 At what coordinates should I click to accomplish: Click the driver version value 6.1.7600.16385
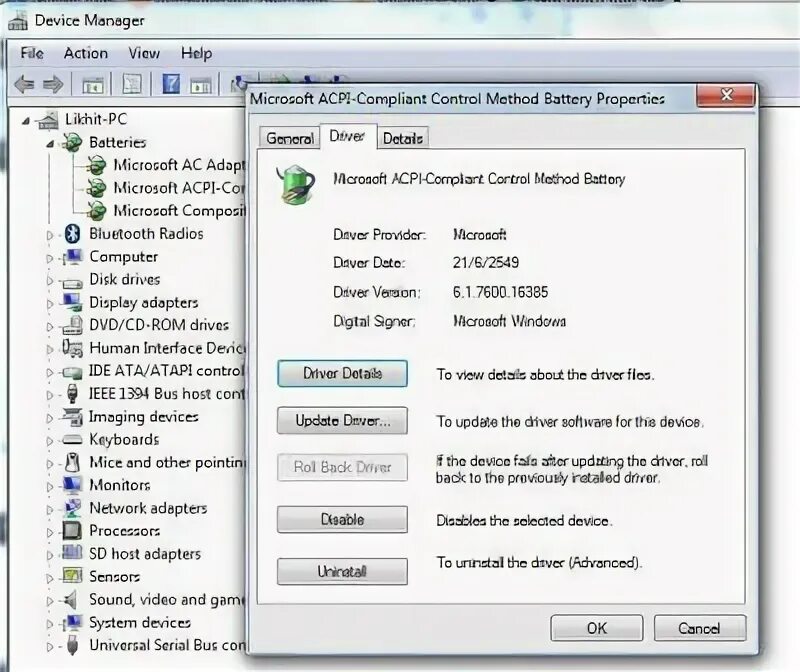[501, 292]
